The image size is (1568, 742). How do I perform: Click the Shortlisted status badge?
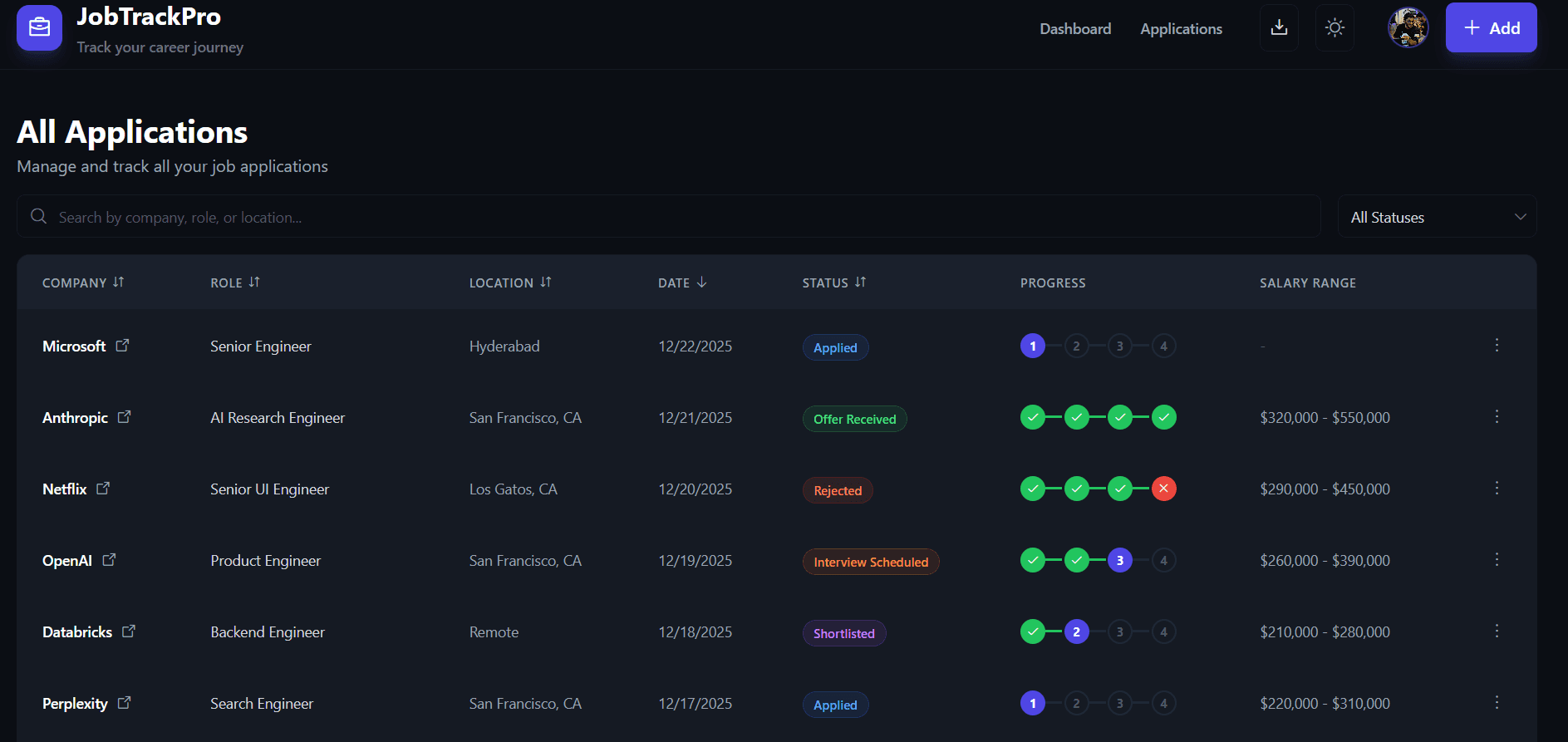pyautogui.click(x=844, y=633)
